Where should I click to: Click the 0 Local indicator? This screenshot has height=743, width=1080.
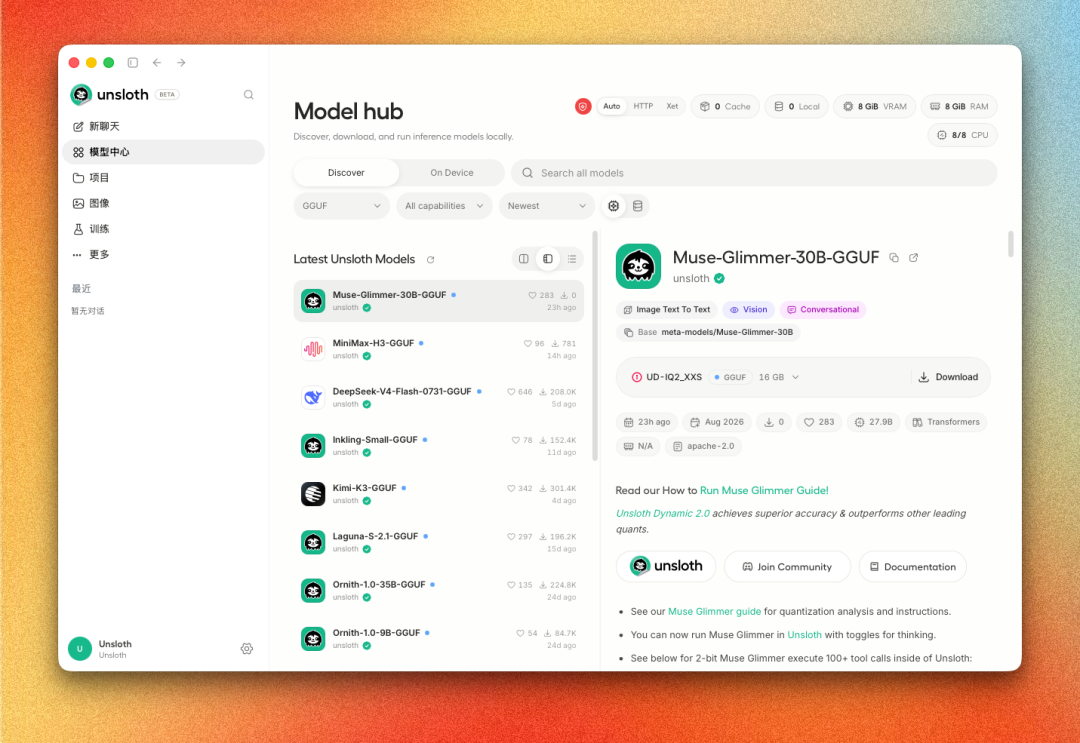tap(796, 107)
